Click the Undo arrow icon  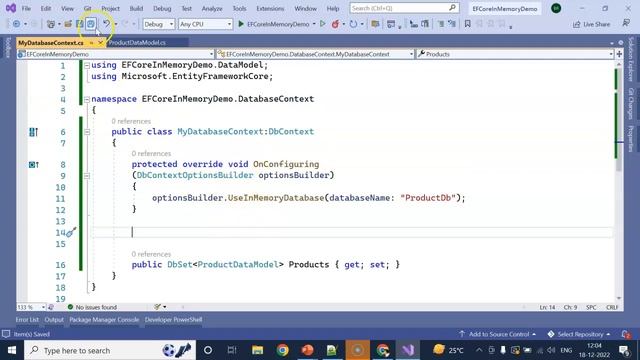pyautogui.click(x=106, y=24)
